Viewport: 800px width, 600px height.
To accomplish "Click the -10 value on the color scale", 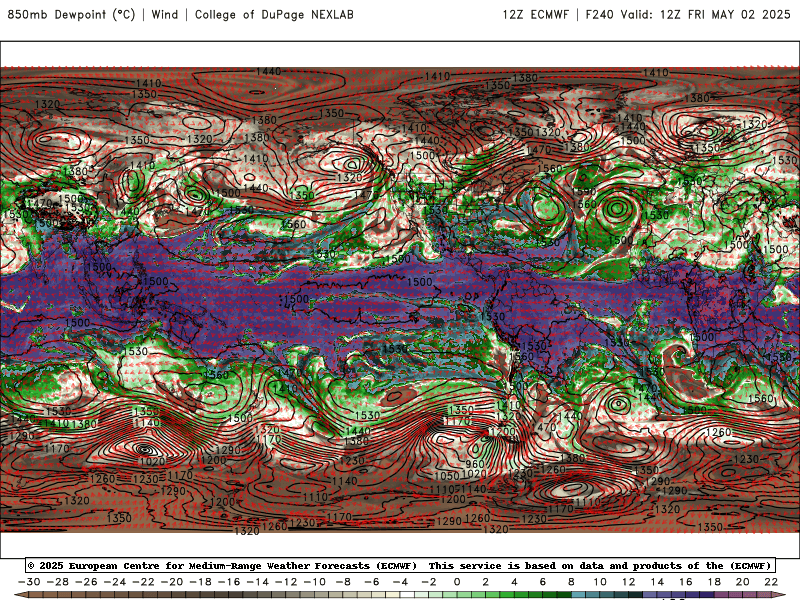I will coord(315,582).
